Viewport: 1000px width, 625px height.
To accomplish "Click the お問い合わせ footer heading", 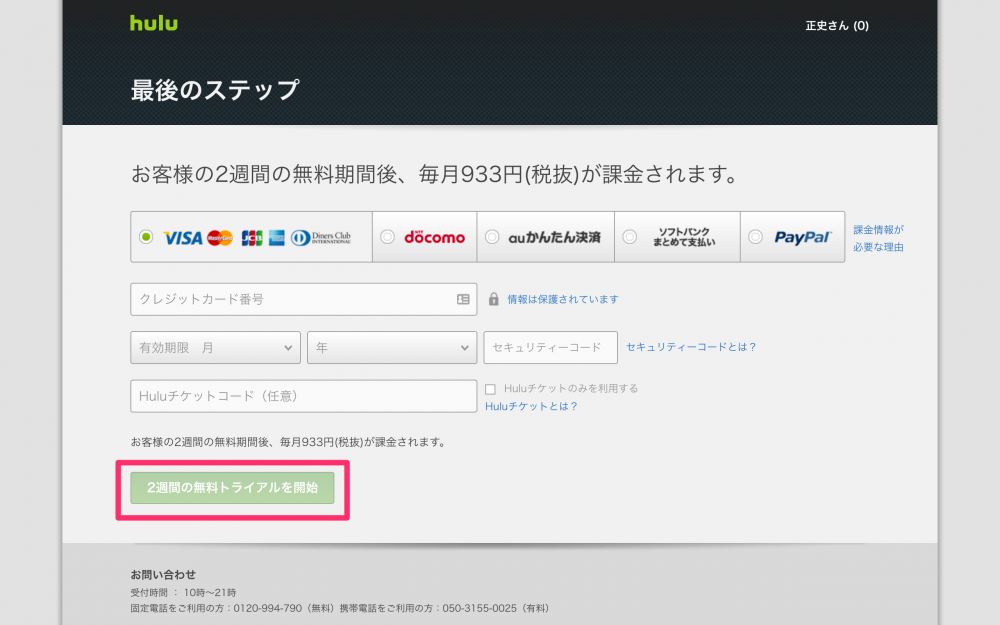I will (163, 574).
